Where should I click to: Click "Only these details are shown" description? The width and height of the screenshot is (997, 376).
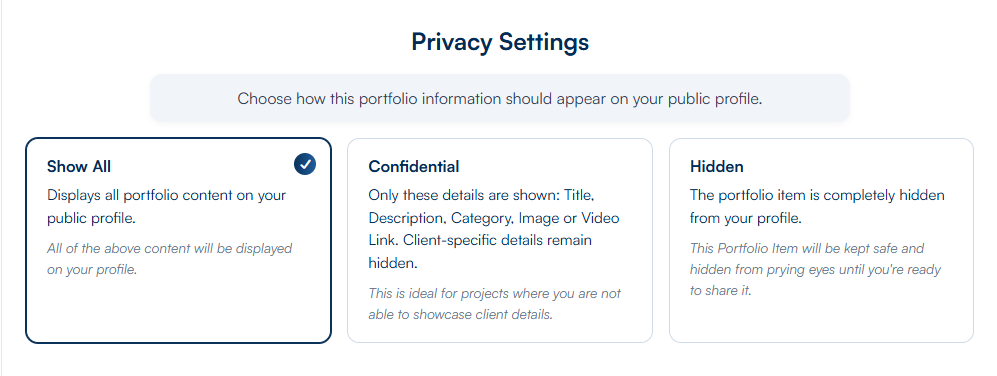click(494, 229)
